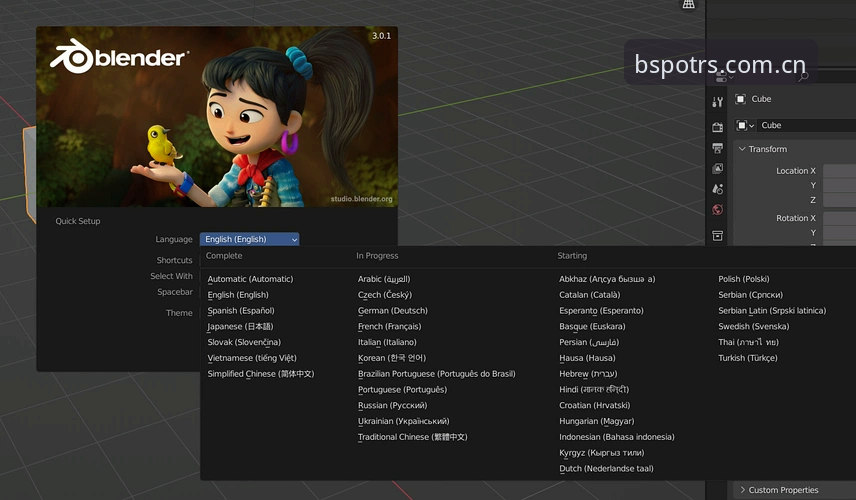856x500 pixels.
Task: Pick Korean language option
Action: 391,358
